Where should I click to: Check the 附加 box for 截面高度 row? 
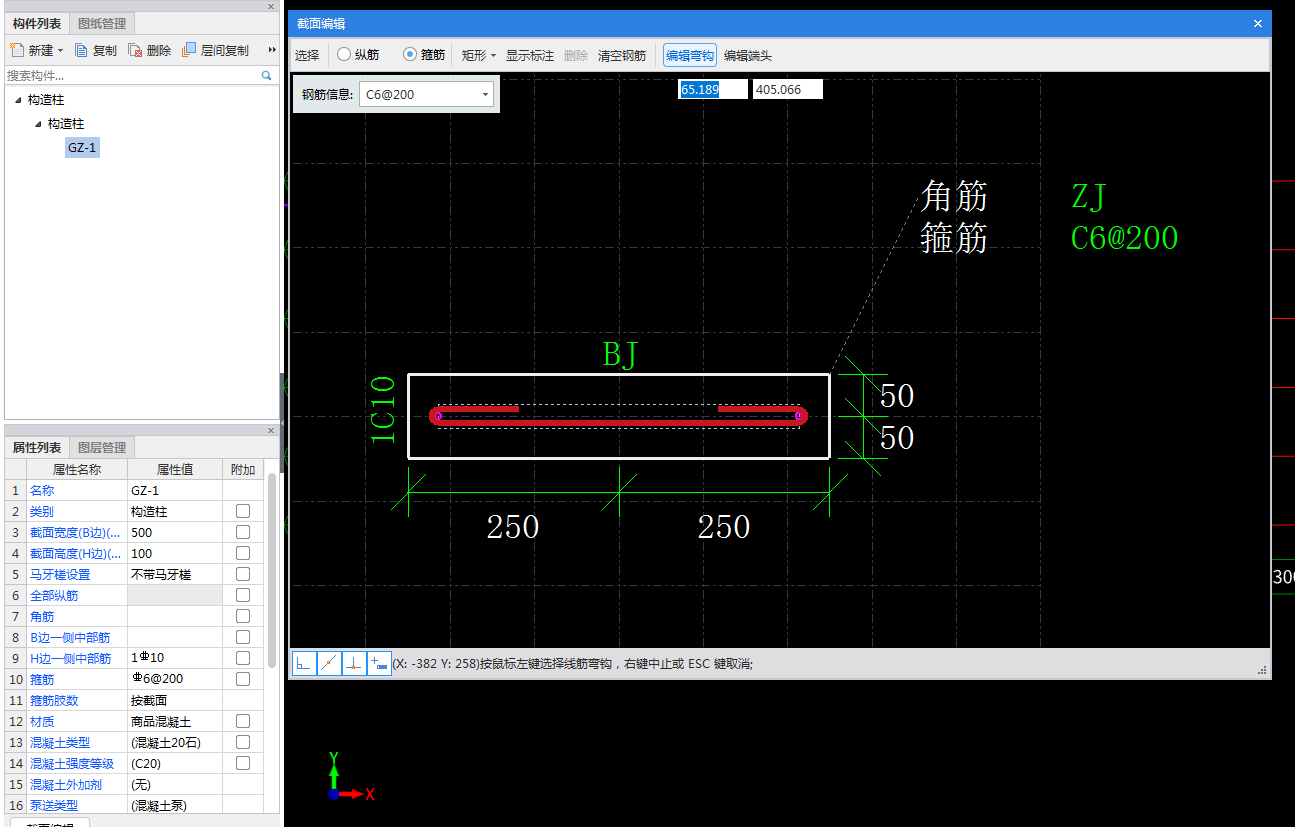point(243,553)
